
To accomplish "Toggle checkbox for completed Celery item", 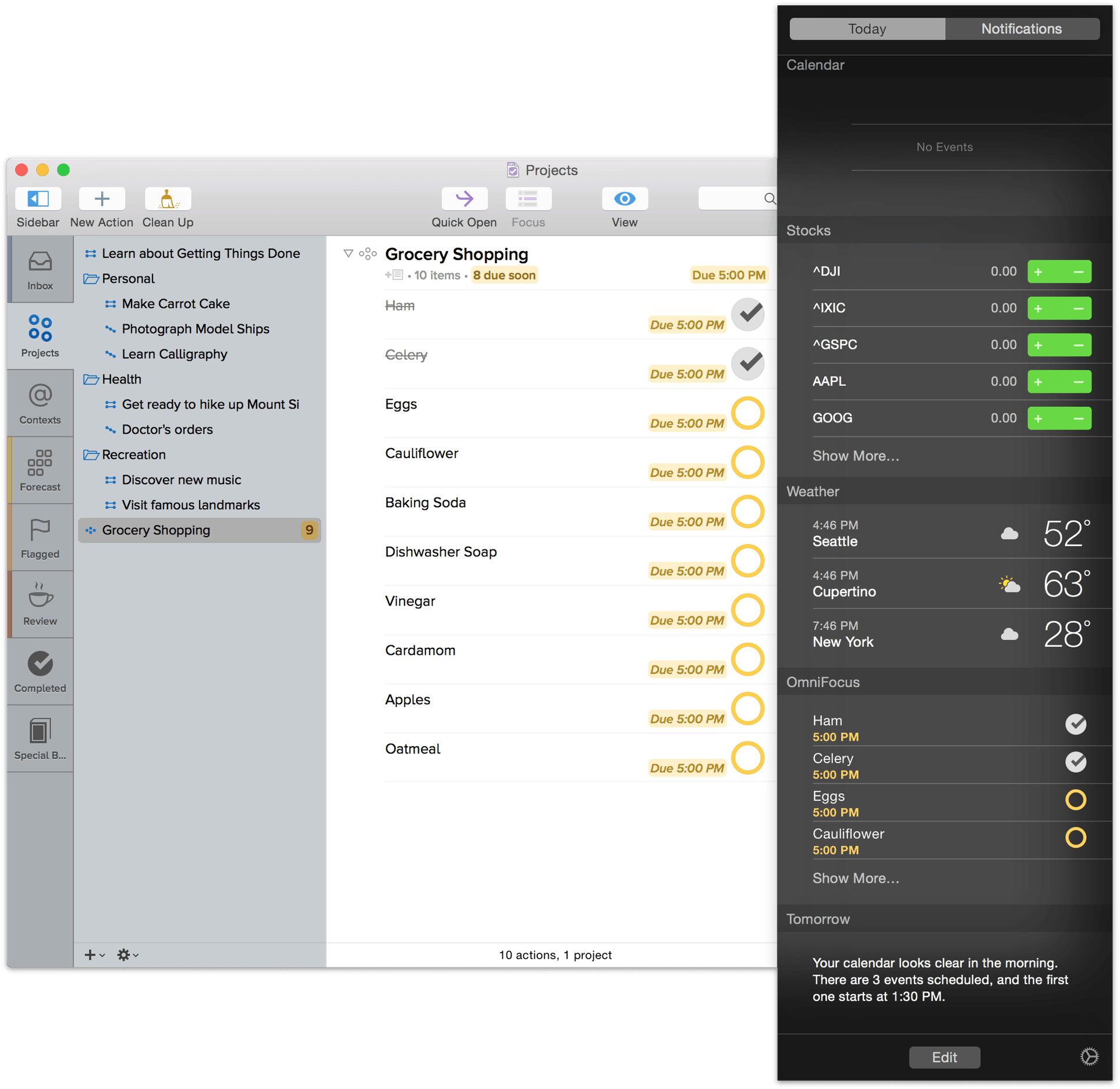I will tap(749, 362).
